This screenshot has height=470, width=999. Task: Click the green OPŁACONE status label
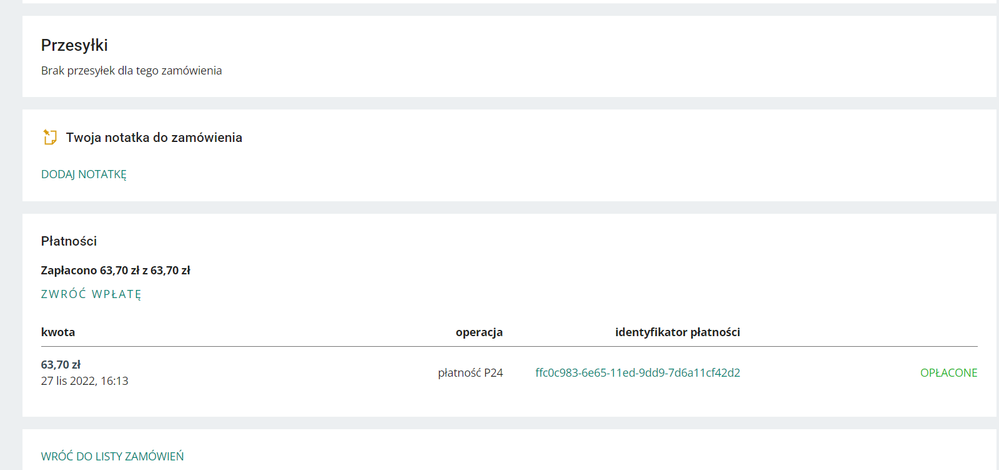click(948, 373)
